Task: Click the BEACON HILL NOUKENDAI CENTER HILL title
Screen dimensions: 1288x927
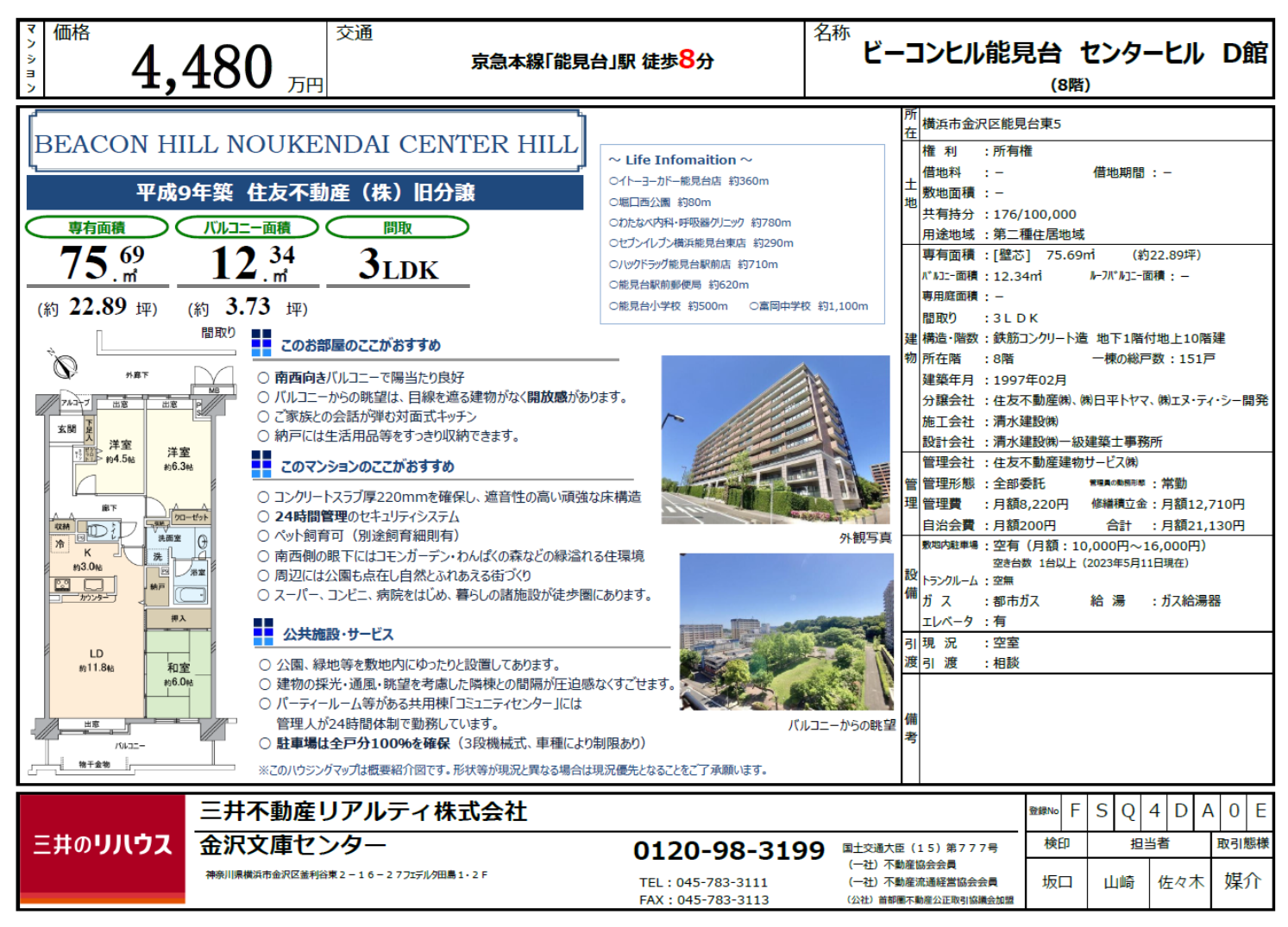Action: point(305,143)
